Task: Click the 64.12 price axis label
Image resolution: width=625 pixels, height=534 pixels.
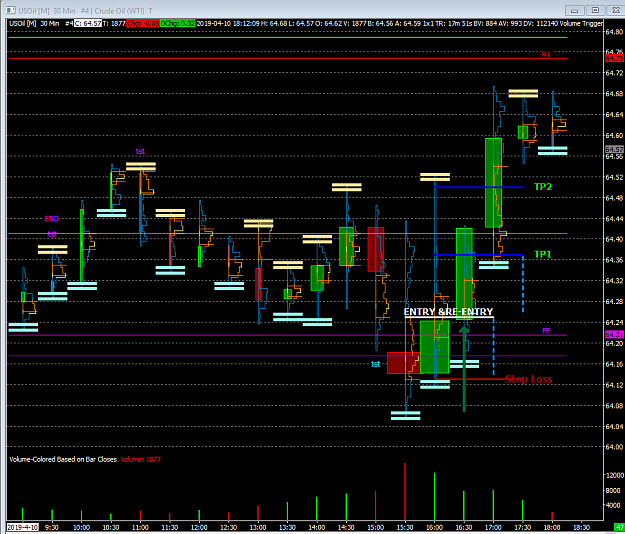Action: tap(614, 385)
